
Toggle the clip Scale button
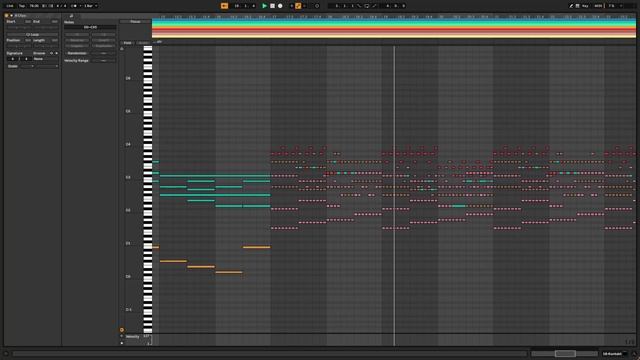point(13,66)
